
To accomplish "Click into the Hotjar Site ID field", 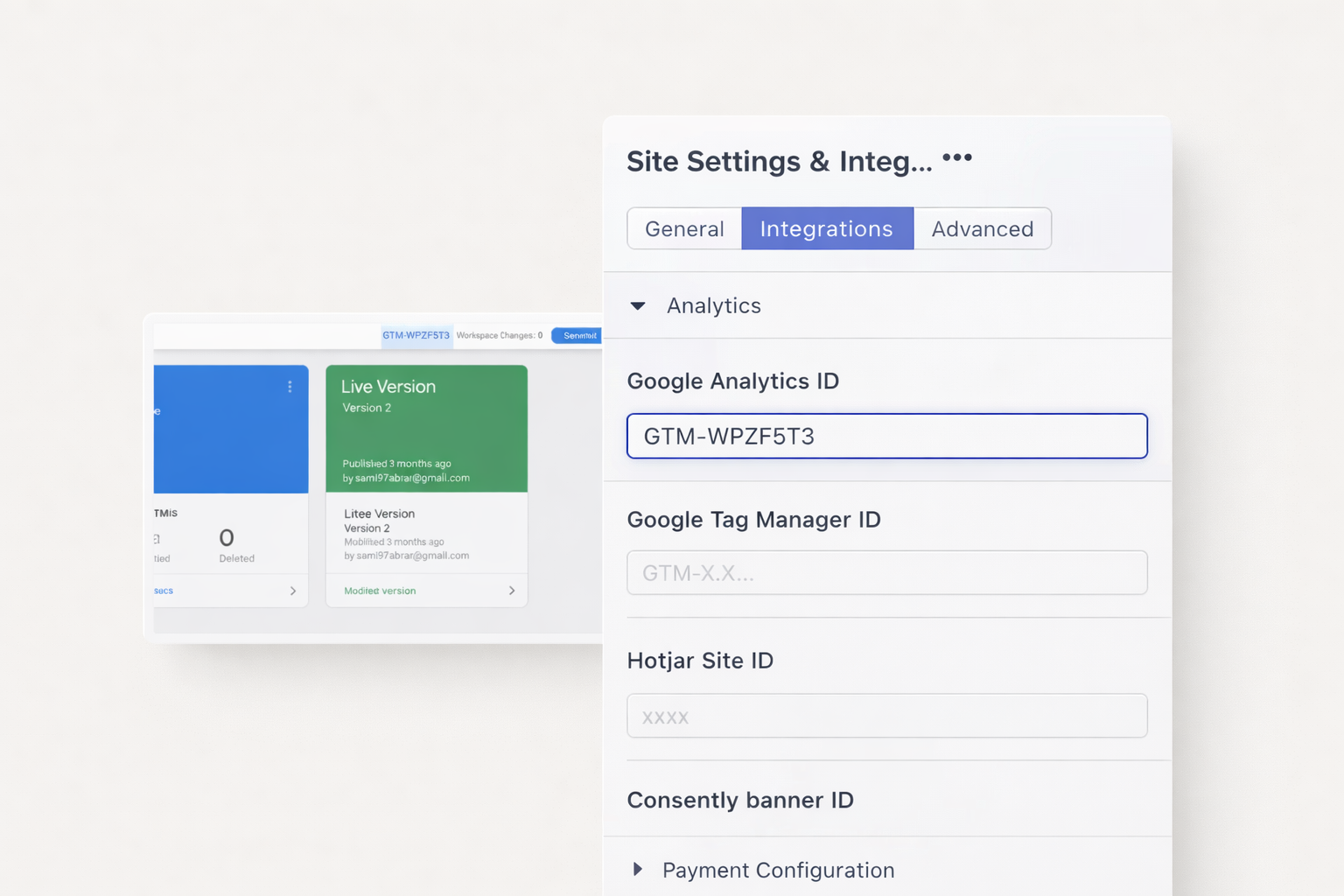I will point(886,716).
